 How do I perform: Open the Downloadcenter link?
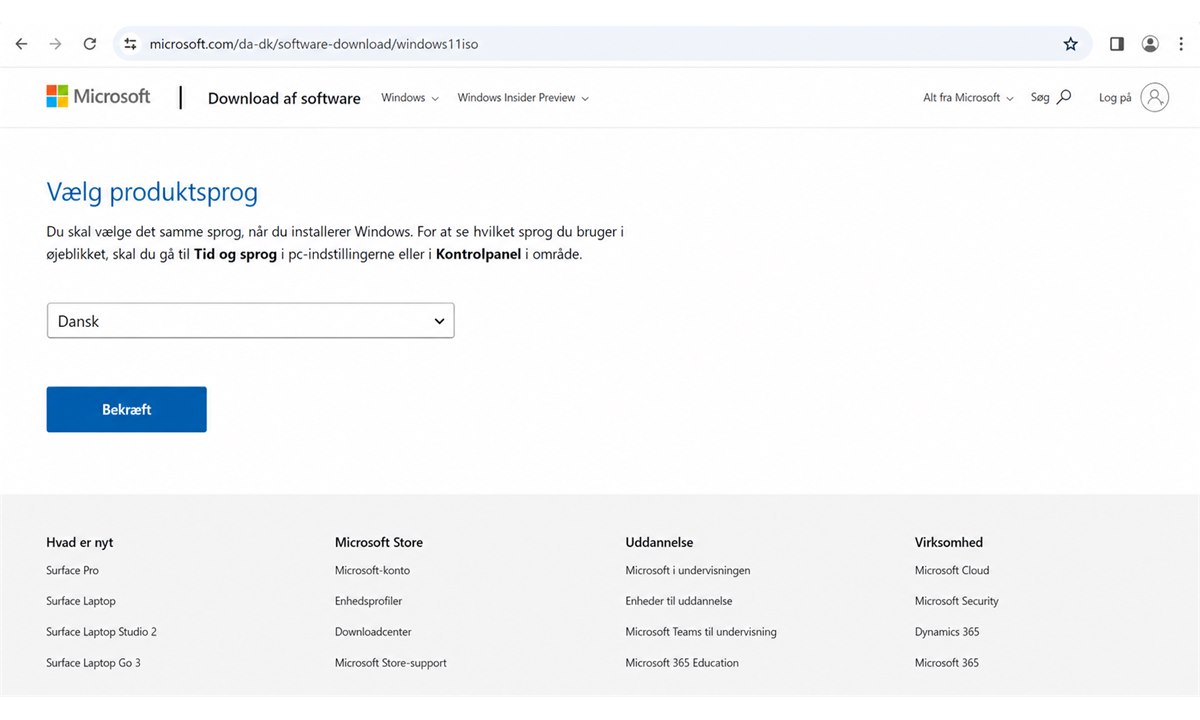373,632
